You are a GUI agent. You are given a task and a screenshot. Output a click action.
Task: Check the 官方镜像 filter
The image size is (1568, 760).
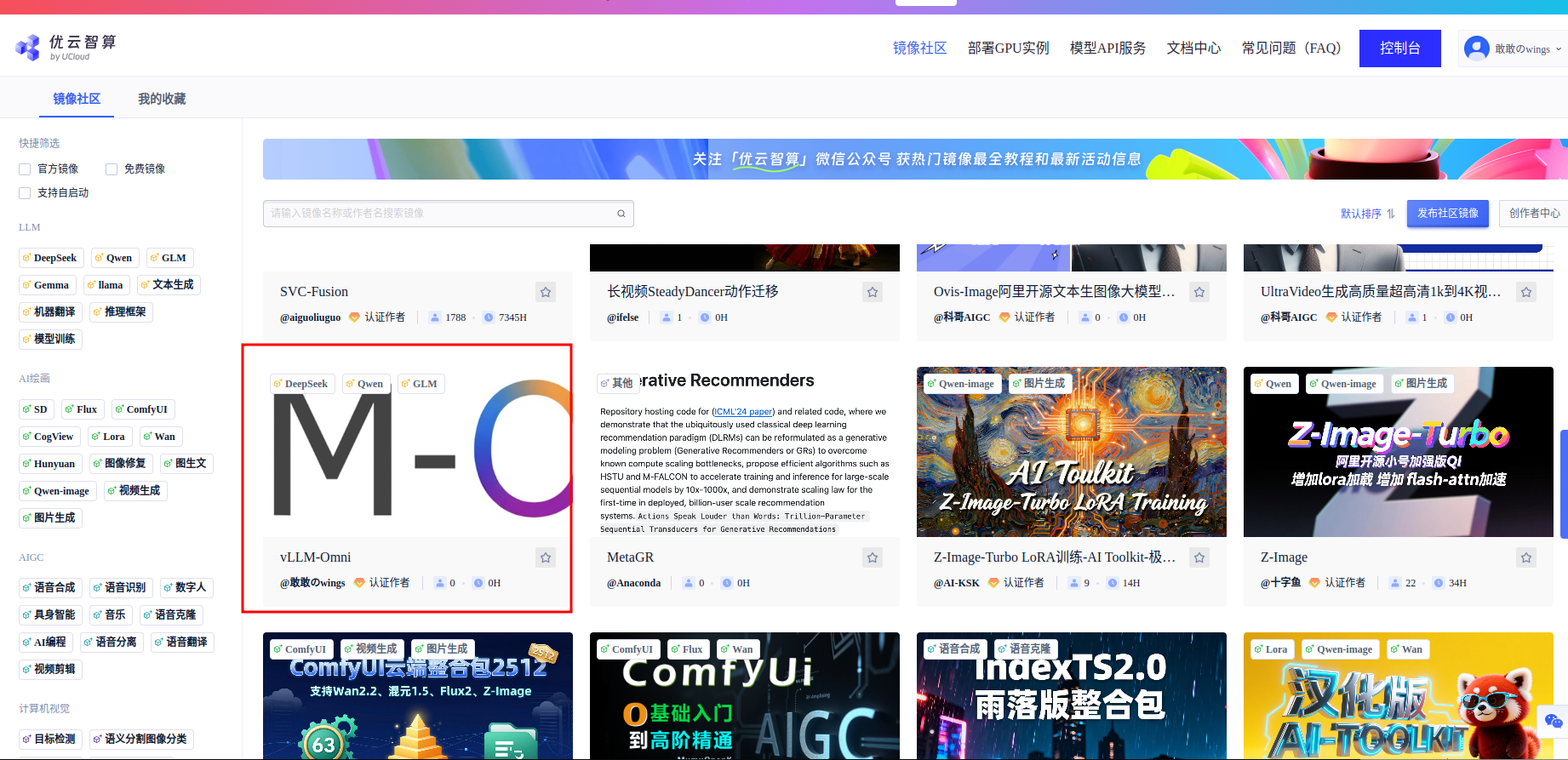(x=25, y=169)
